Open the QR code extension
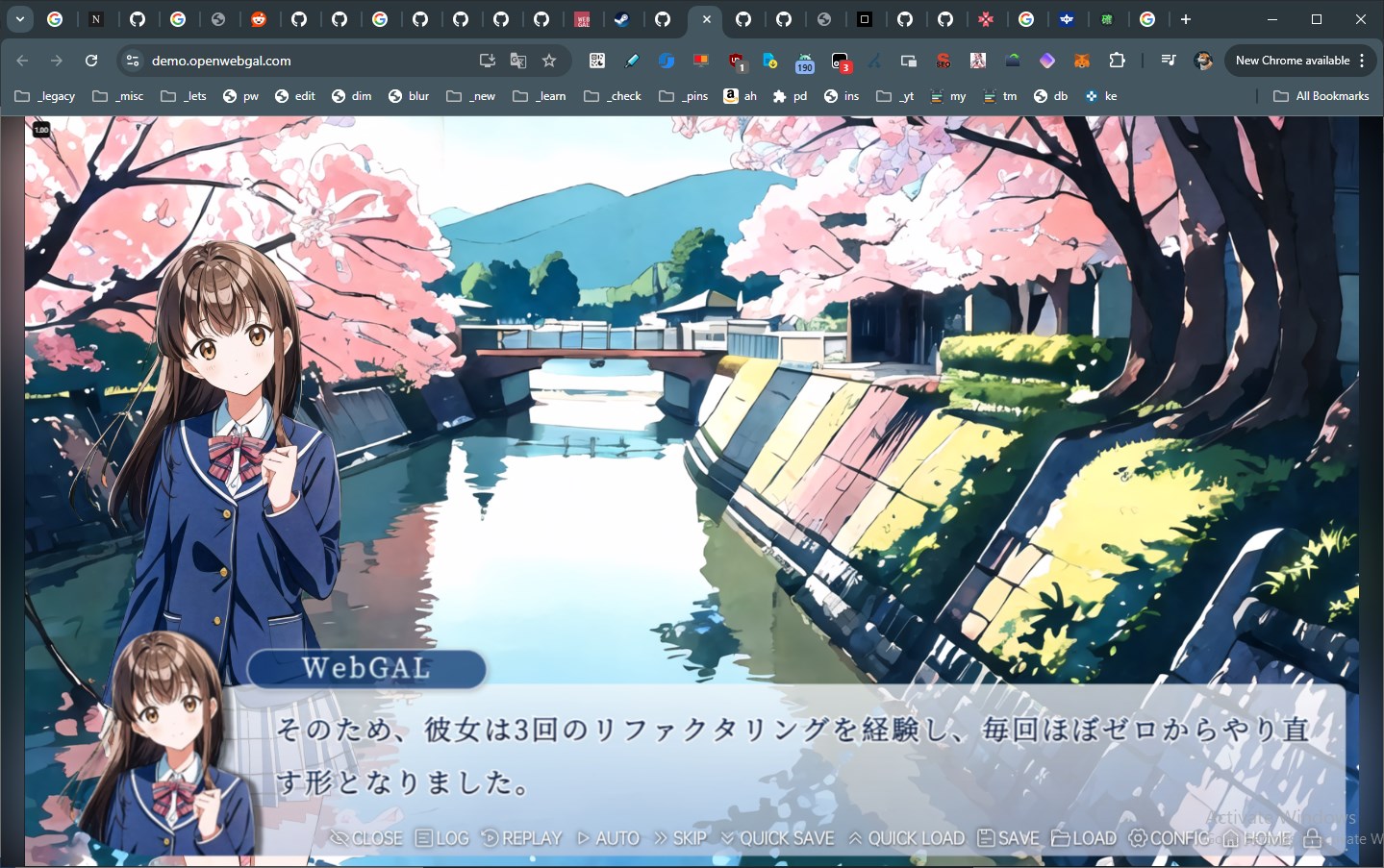Viewport: 1384px width, 868px height. click(597, 61)
